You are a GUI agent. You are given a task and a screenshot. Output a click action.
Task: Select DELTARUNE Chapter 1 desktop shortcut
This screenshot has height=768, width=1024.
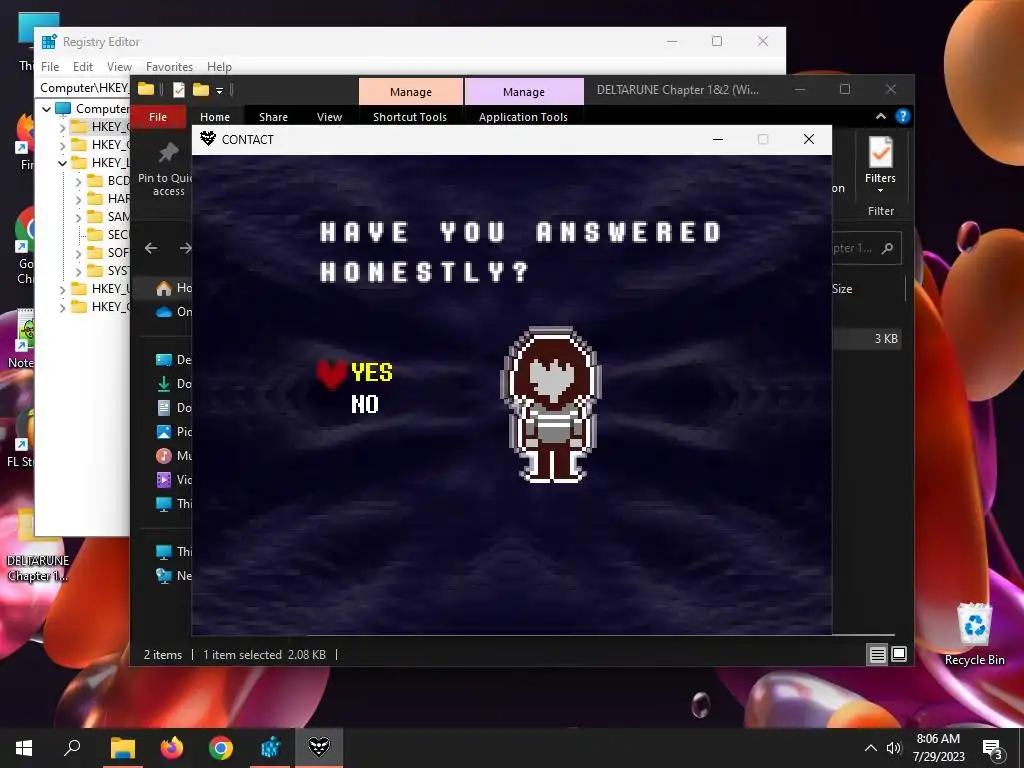click(38, 547)
